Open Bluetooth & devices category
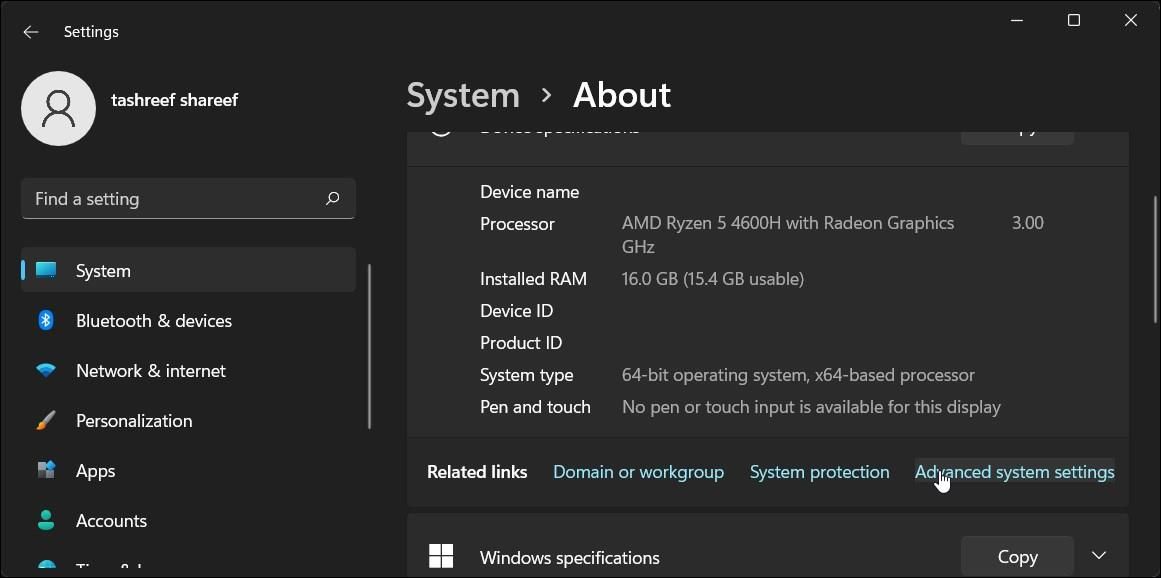 pyautogui.click(x=189, y=320)
